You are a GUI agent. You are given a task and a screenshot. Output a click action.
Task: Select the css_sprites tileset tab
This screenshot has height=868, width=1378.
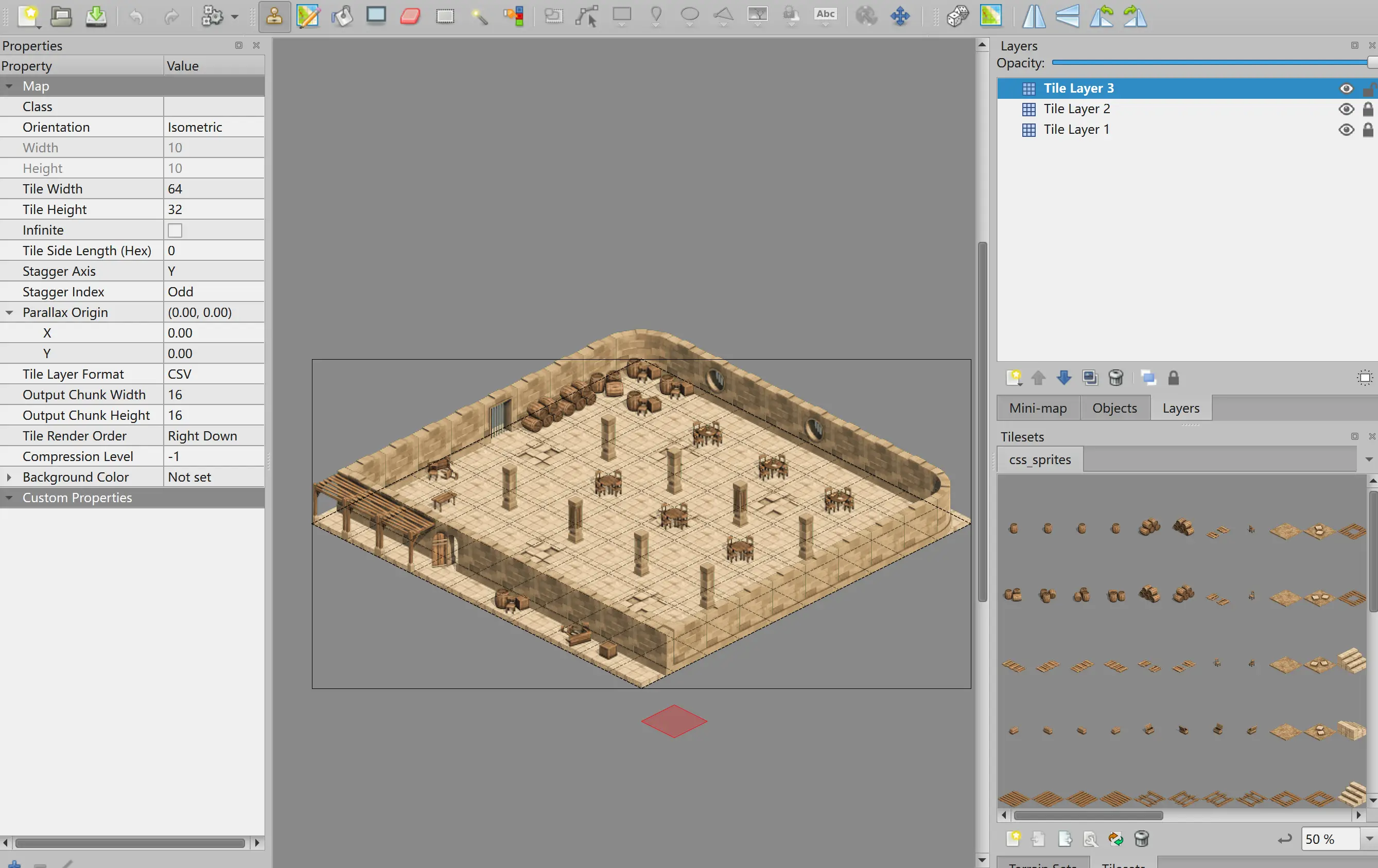click(1040, 459)
